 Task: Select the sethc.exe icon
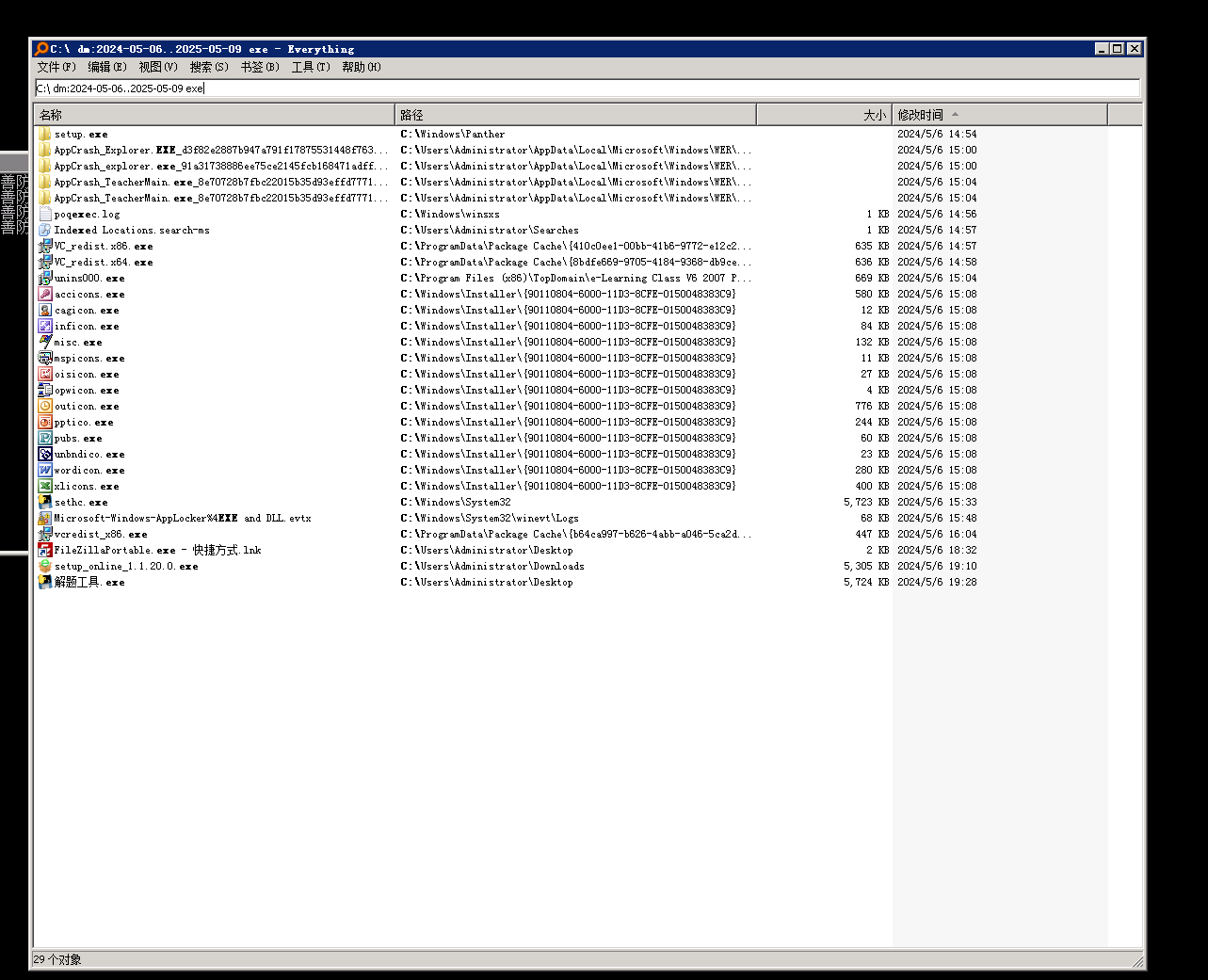[x=45, y=502]
